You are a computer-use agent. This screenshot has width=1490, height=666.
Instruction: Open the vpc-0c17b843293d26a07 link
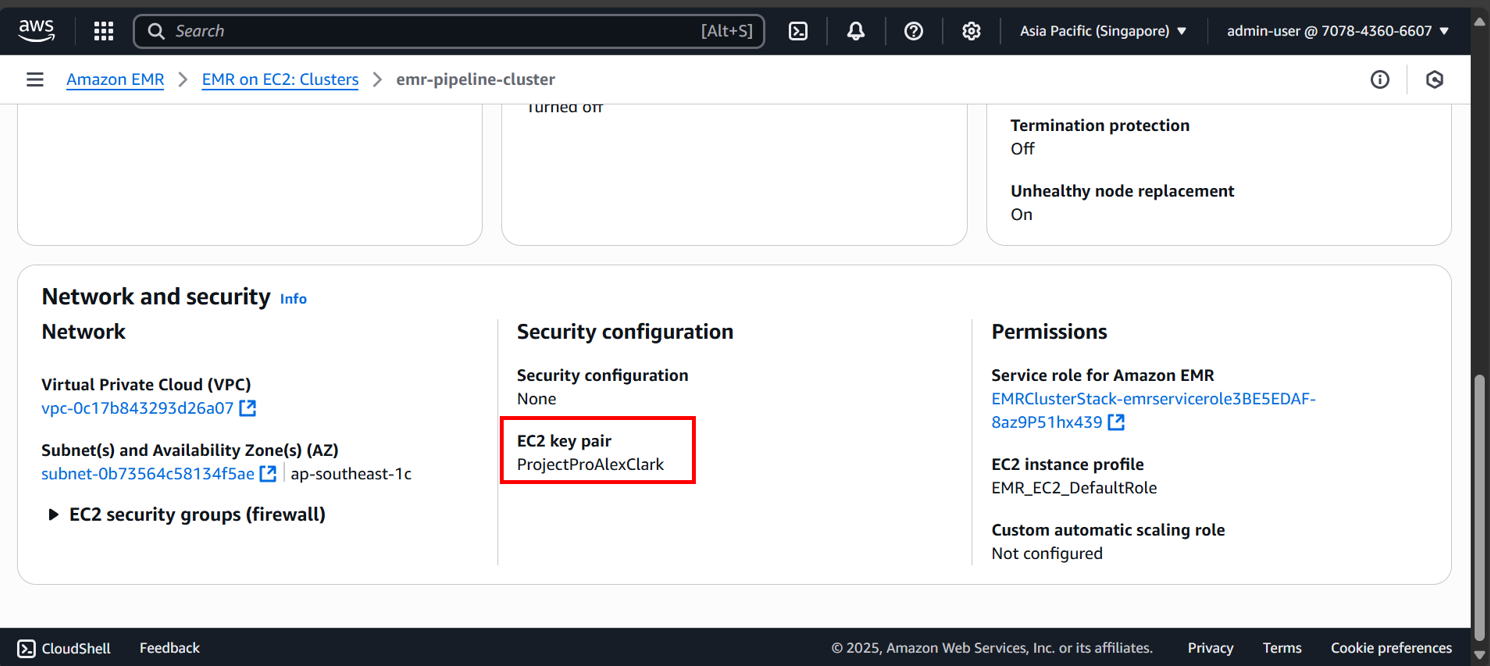point(137,408)
